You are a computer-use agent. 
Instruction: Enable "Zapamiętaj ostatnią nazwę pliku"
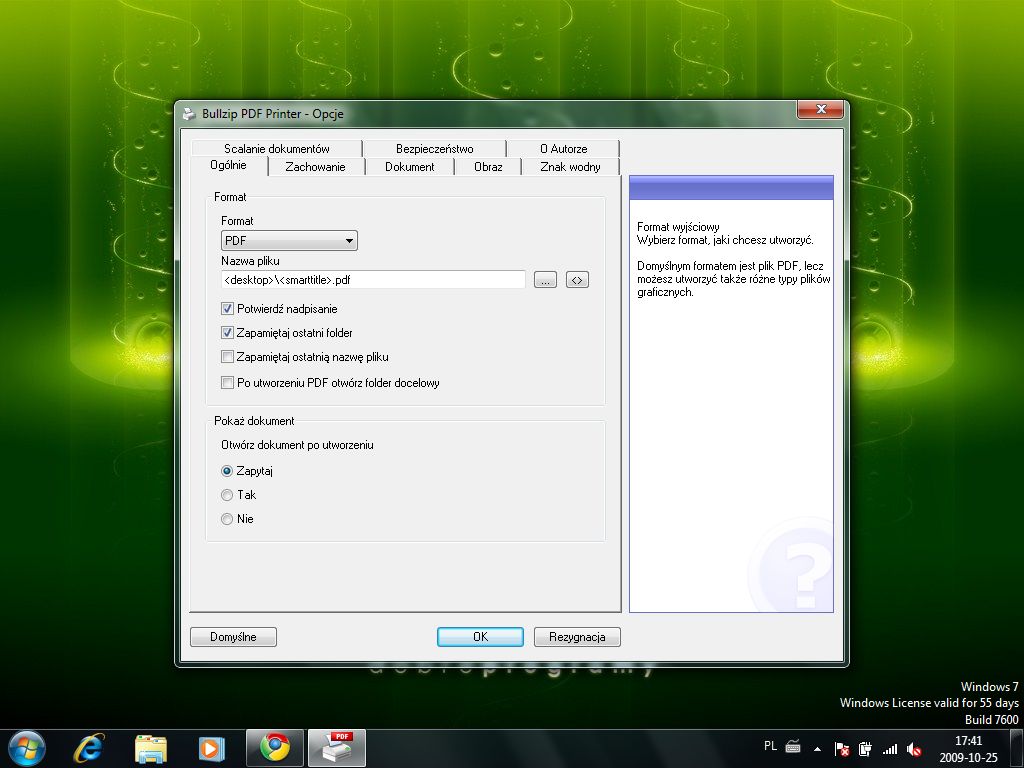click(x=228, y=356)
